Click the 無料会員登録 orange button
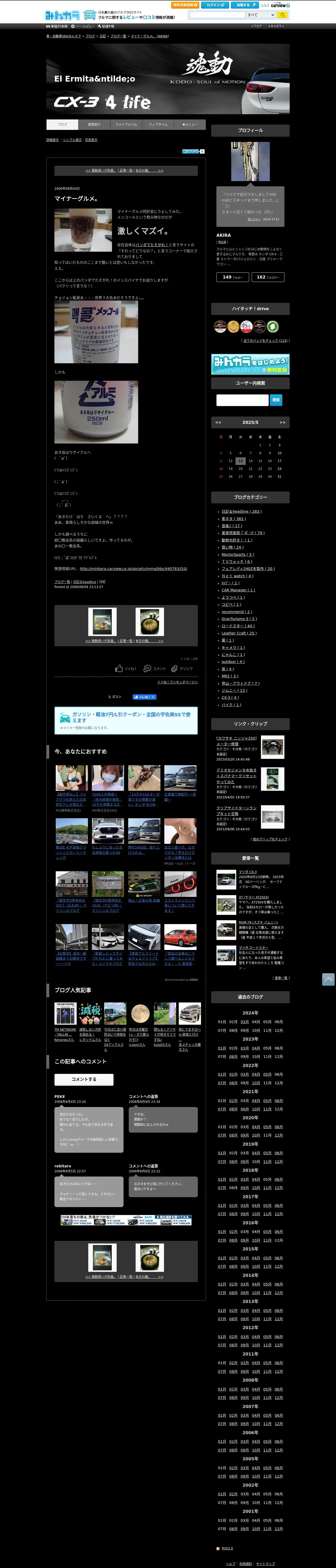The image size is (336, 1568). (185, 5)
